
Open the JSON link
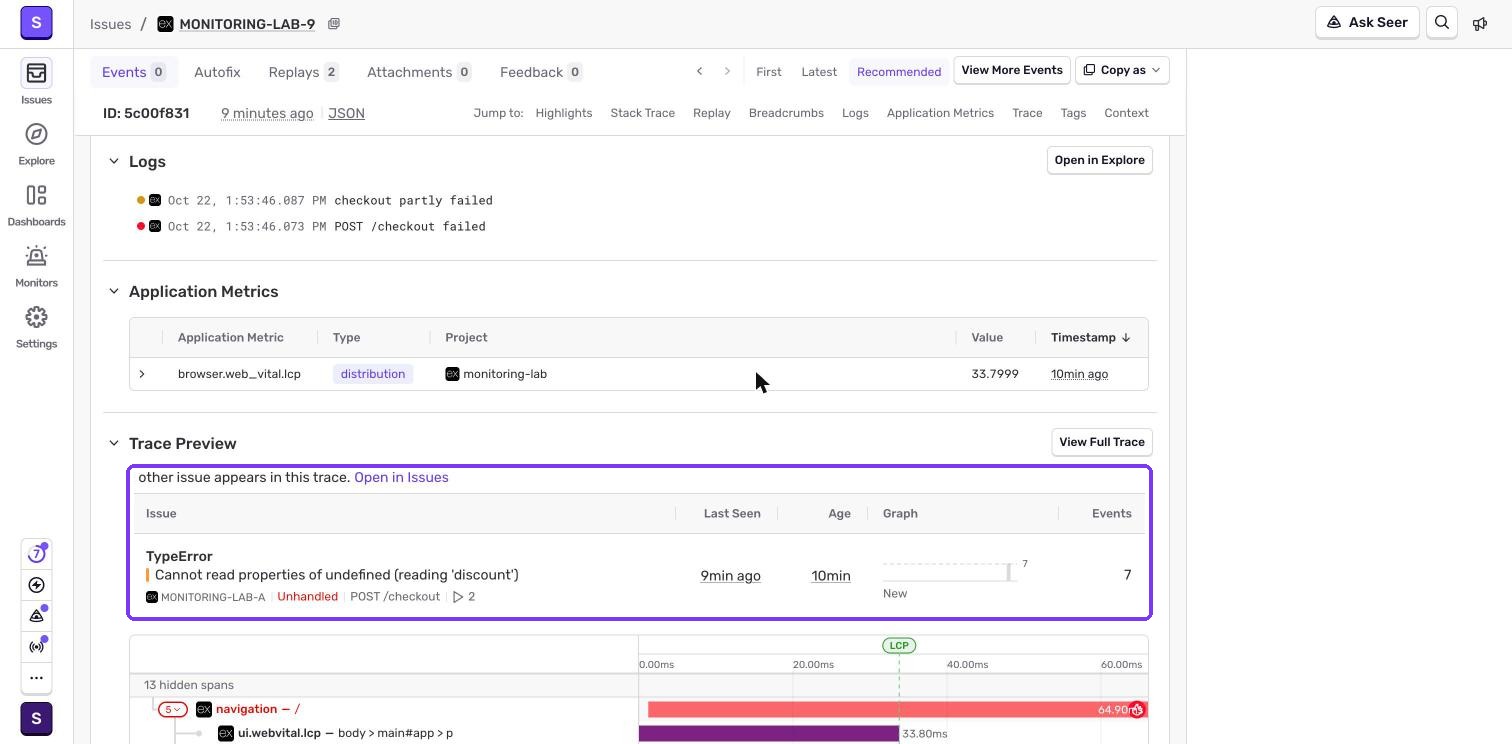(346, 113)
